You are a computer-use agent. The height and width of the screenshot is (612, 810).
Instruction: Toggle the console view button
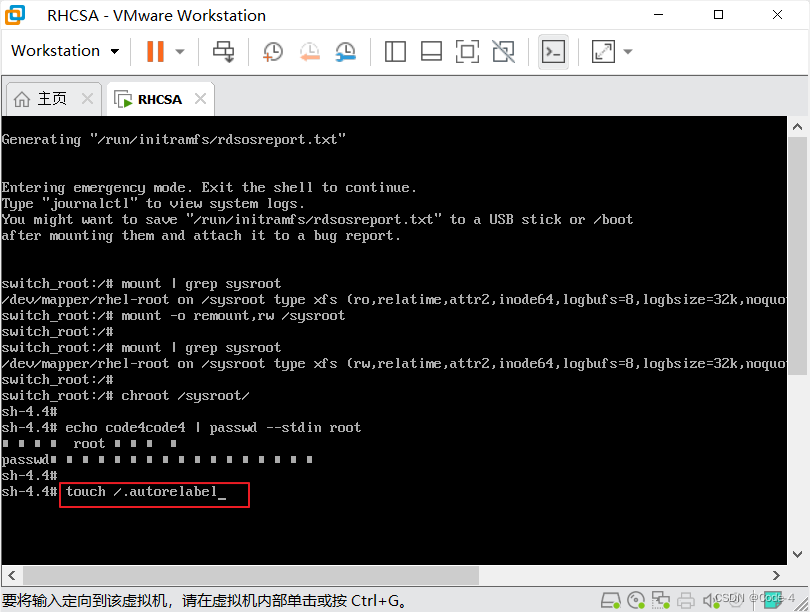553,51
